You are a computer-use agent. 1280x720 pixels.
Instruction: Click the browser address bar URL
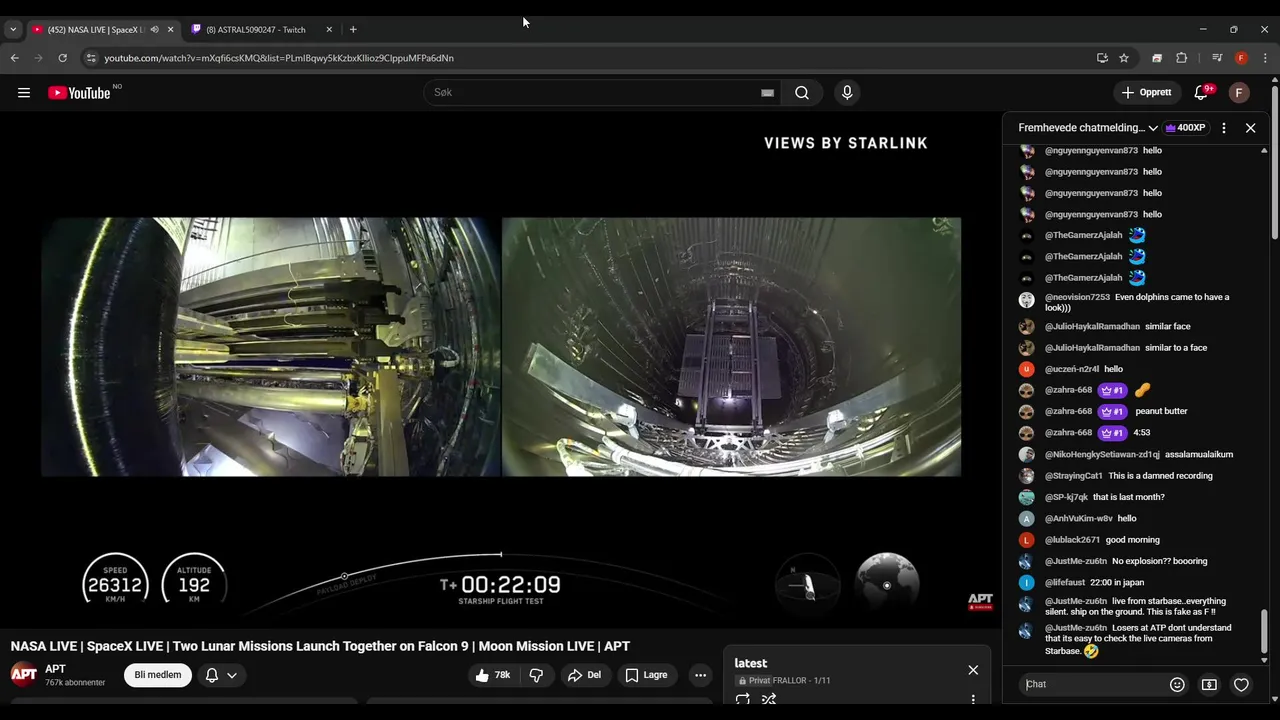[x=279, y=58]
